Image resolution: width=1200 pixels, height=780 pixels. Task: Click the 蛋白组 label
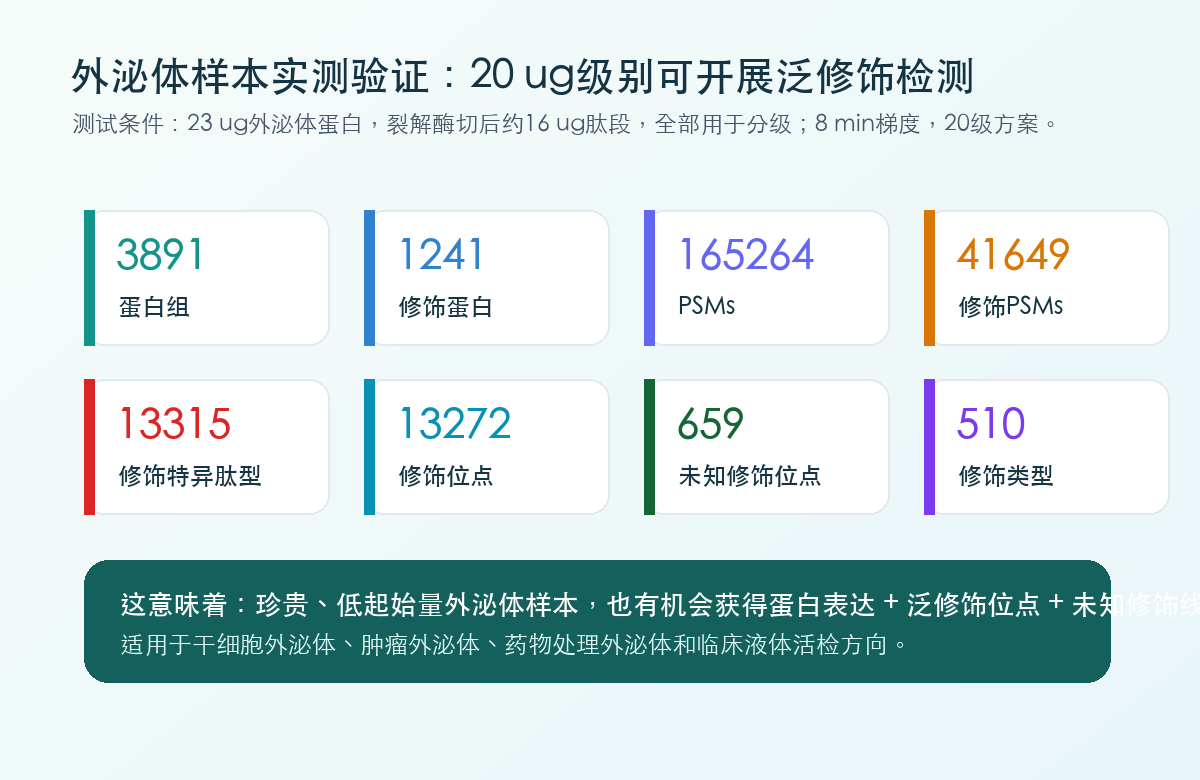tap(154, 307)
